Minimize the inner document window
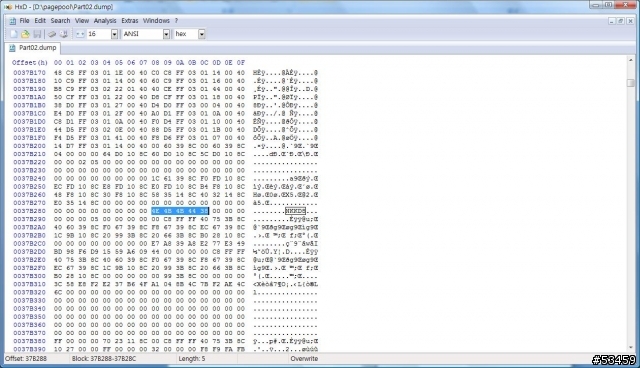 coord(611,21)
